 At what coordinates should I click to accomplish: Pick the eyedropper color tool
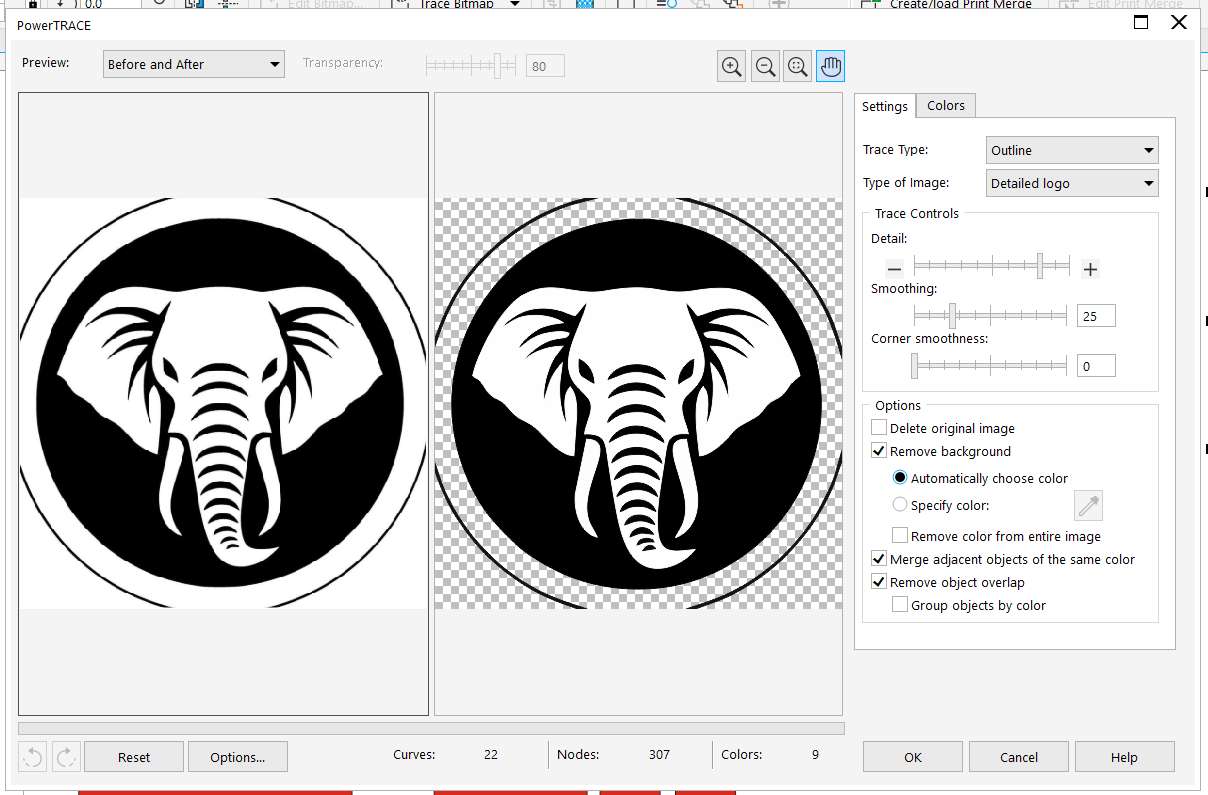point(1088,506)
